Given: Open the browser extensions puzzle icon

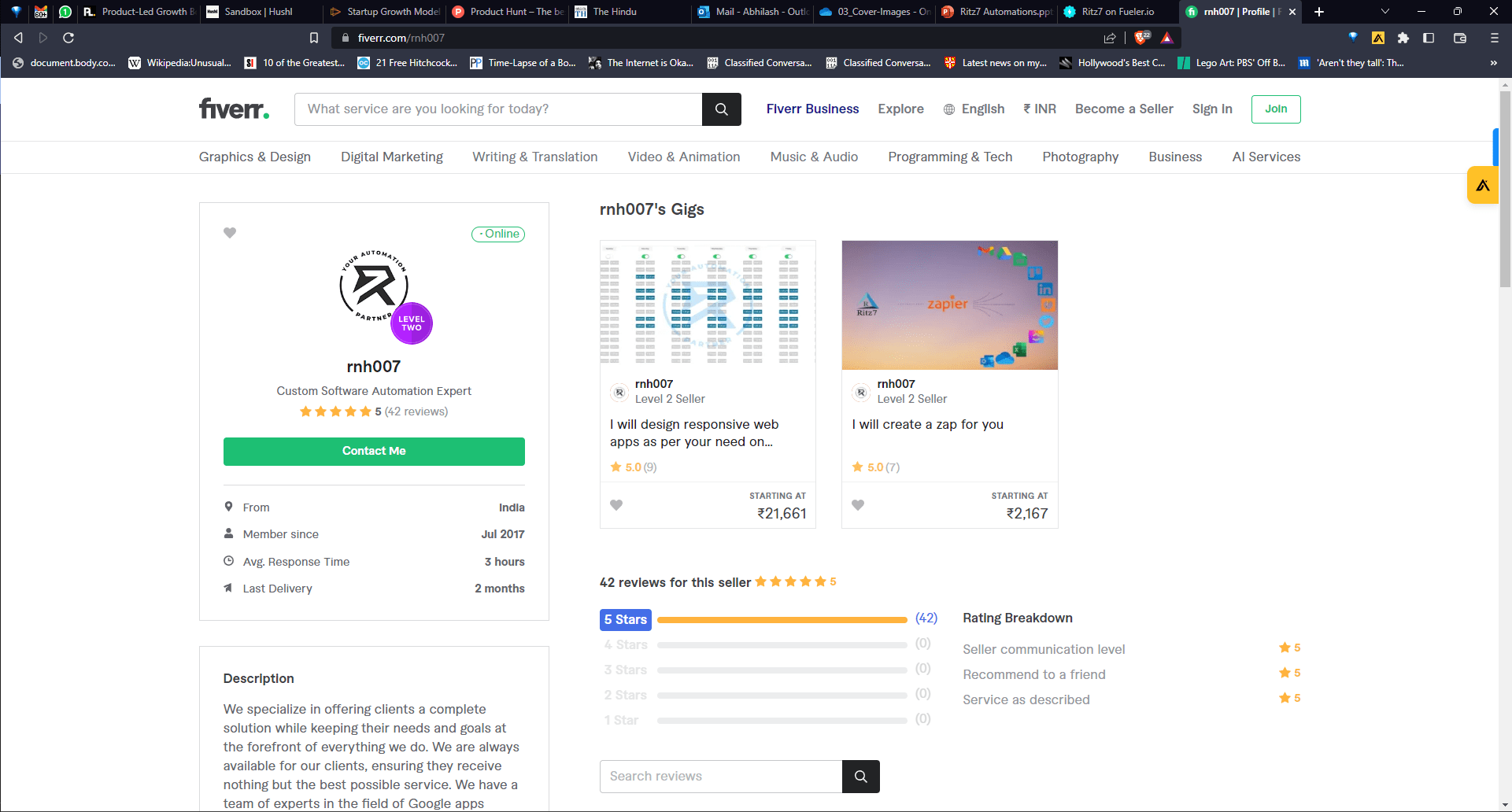Looking at the screenshot, I should point(1403,38).
